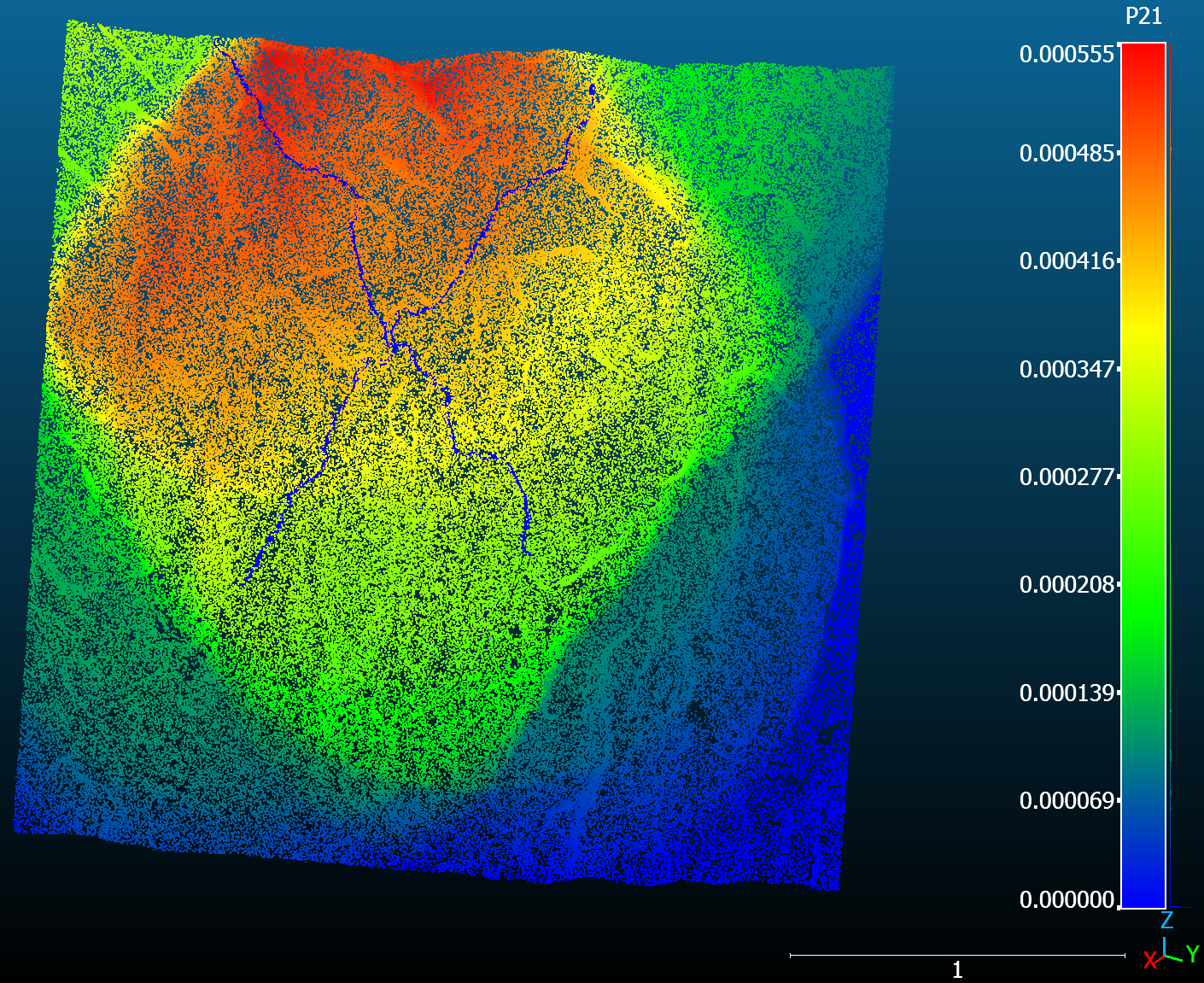The height and width of the screenshot is (983, 1204).
Task: Click the 0.000555 maximum scale label
Action: pyautogui.click(x=1067, y=55)
